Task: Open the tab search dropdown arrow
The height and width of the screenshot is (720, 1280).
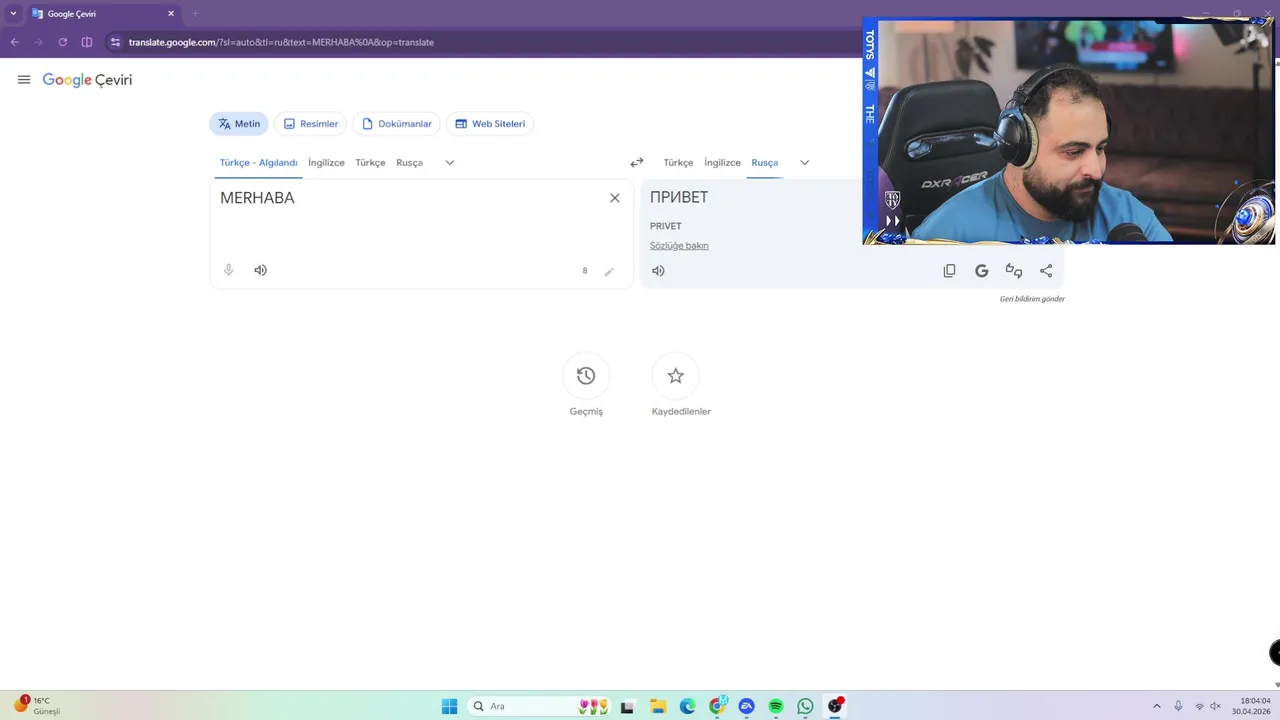Action: point(13,14)
